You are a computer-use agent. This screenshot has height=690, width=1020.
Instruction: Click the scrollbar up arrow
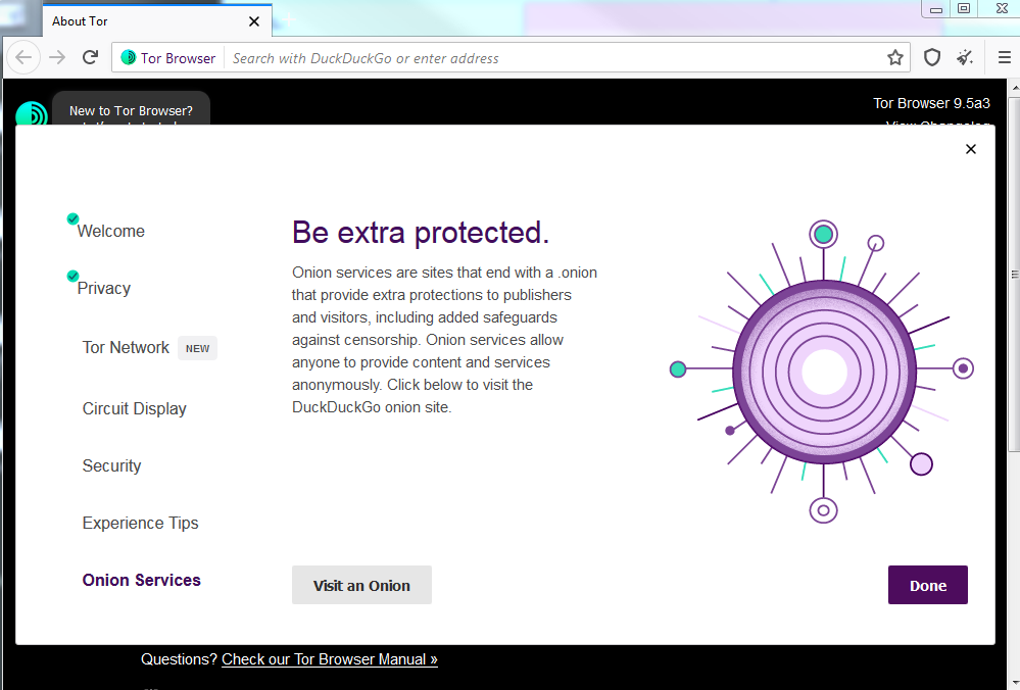[x=1014, y=87]
